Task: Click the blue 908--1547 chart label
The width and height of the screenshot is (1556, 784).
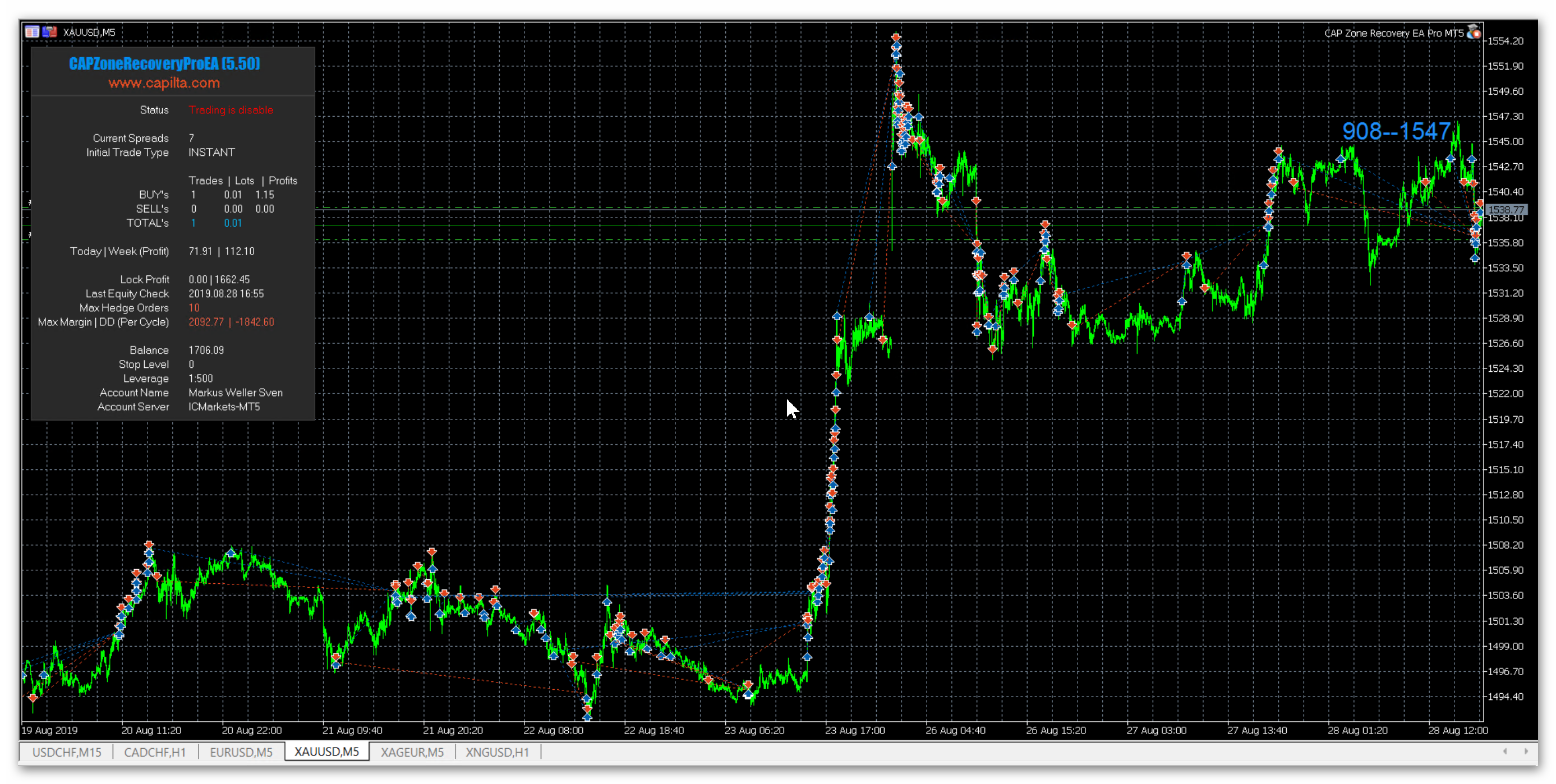Action: [1396, 131]
